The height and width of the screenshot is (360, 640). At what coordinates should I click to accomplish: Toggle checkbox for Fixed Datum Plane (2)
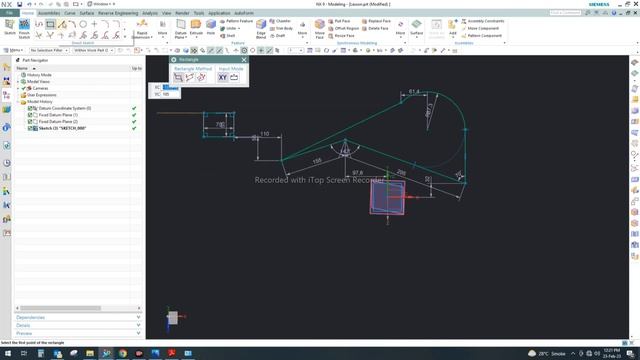pos(30,122)
